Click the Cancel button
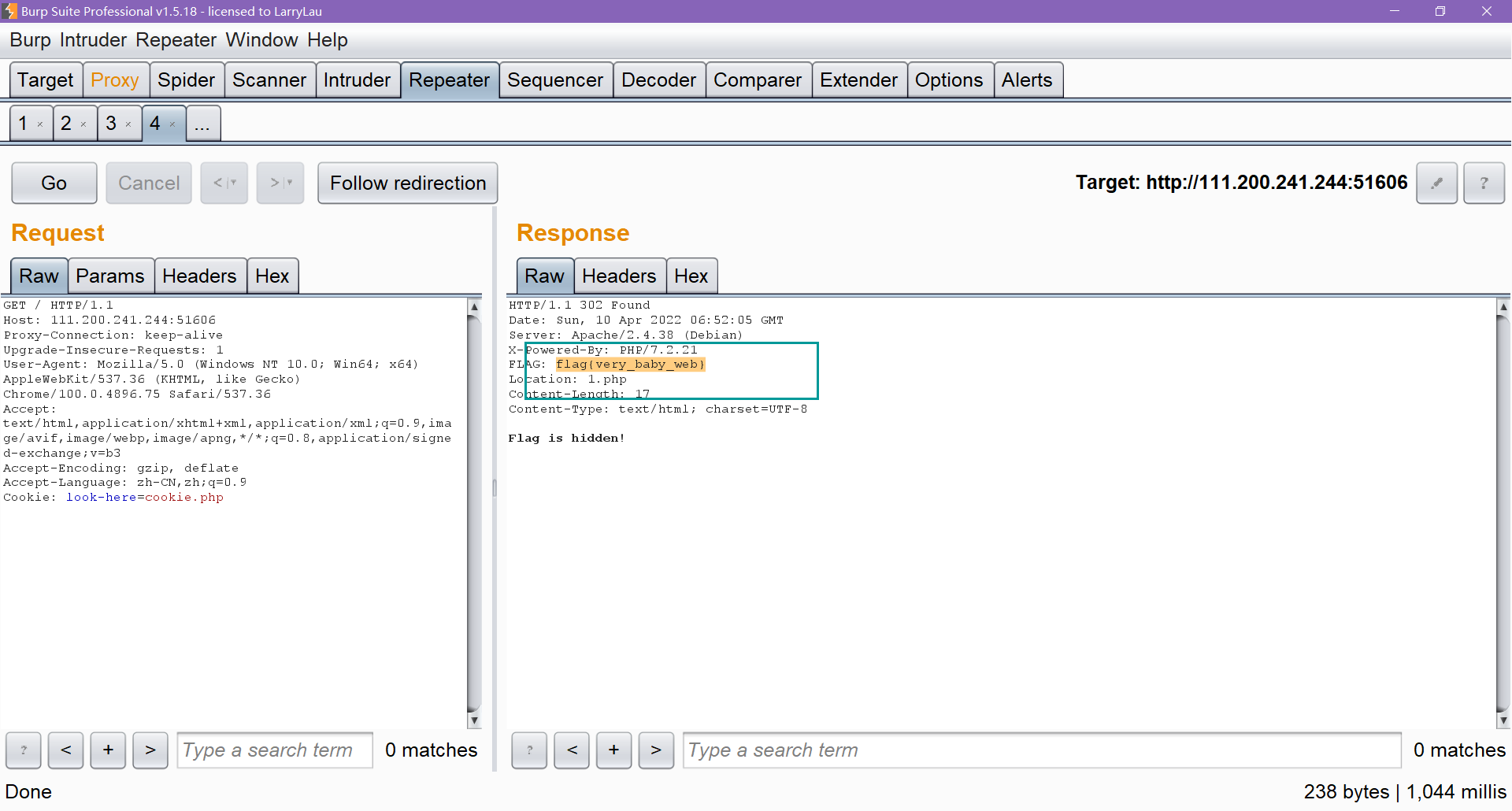Image resolution: width=1512 pixels, height=811 pixels. pyautogui.click(x=149, y=183)
